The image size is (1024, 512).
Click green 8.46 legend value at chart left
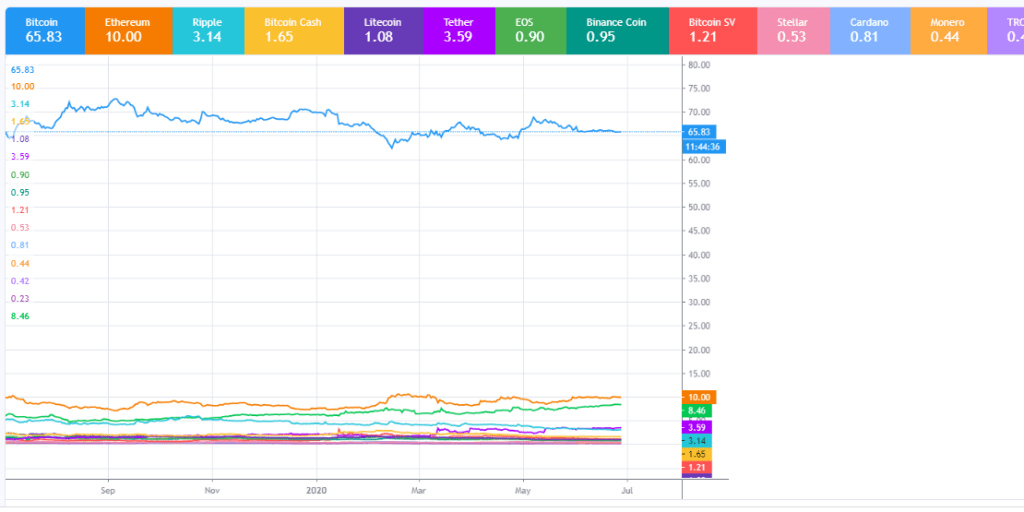click(20, 316)
